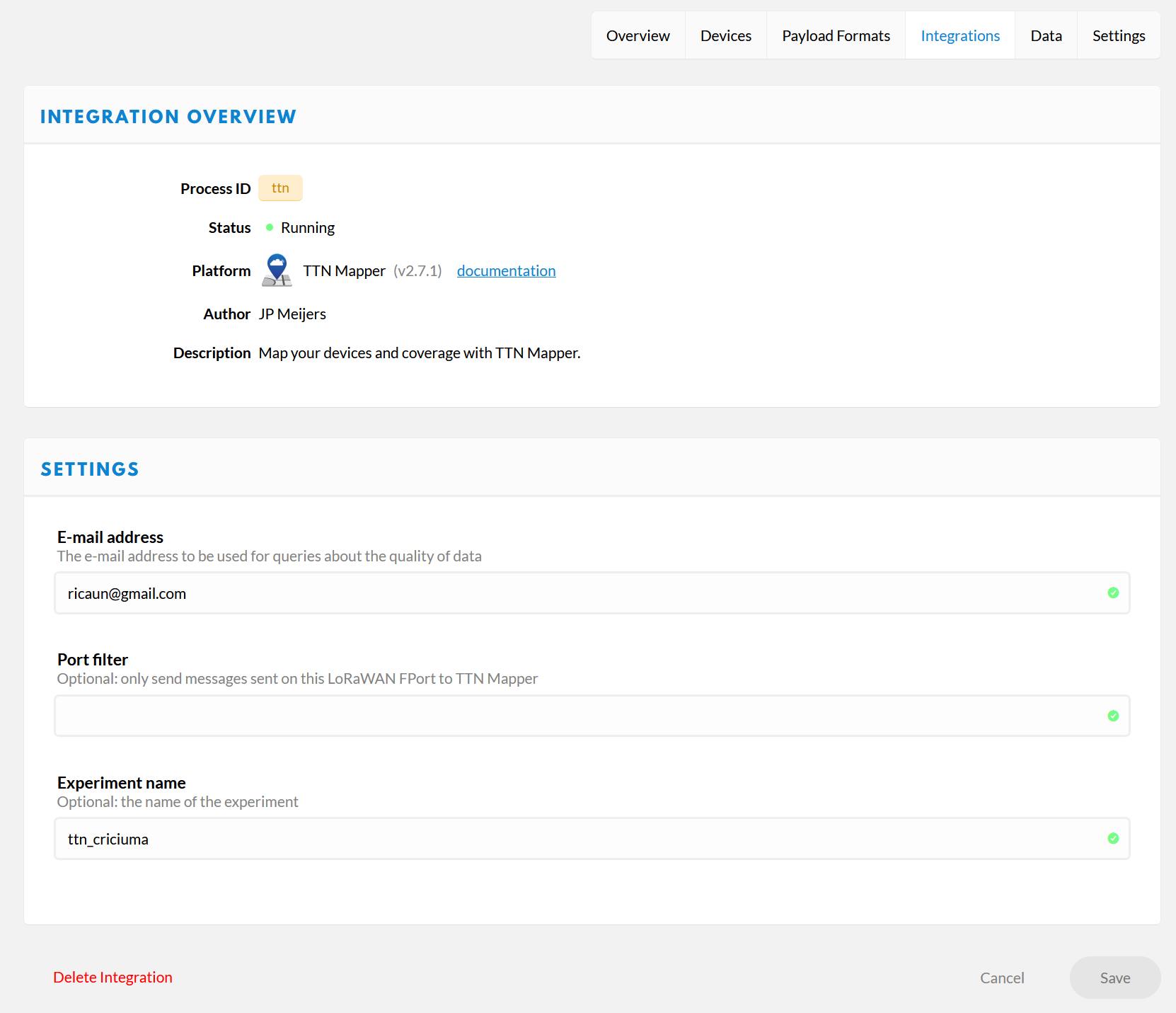Go to the Data tab
Screen dimensions: 1176x1013
pyautogui.click(x=1046, y=35)
